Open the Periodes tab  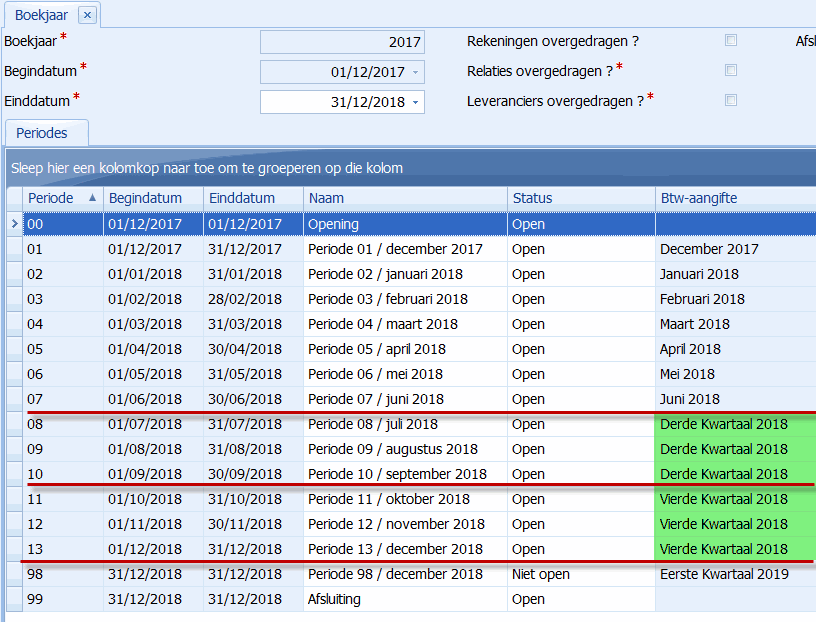(42, 133)
